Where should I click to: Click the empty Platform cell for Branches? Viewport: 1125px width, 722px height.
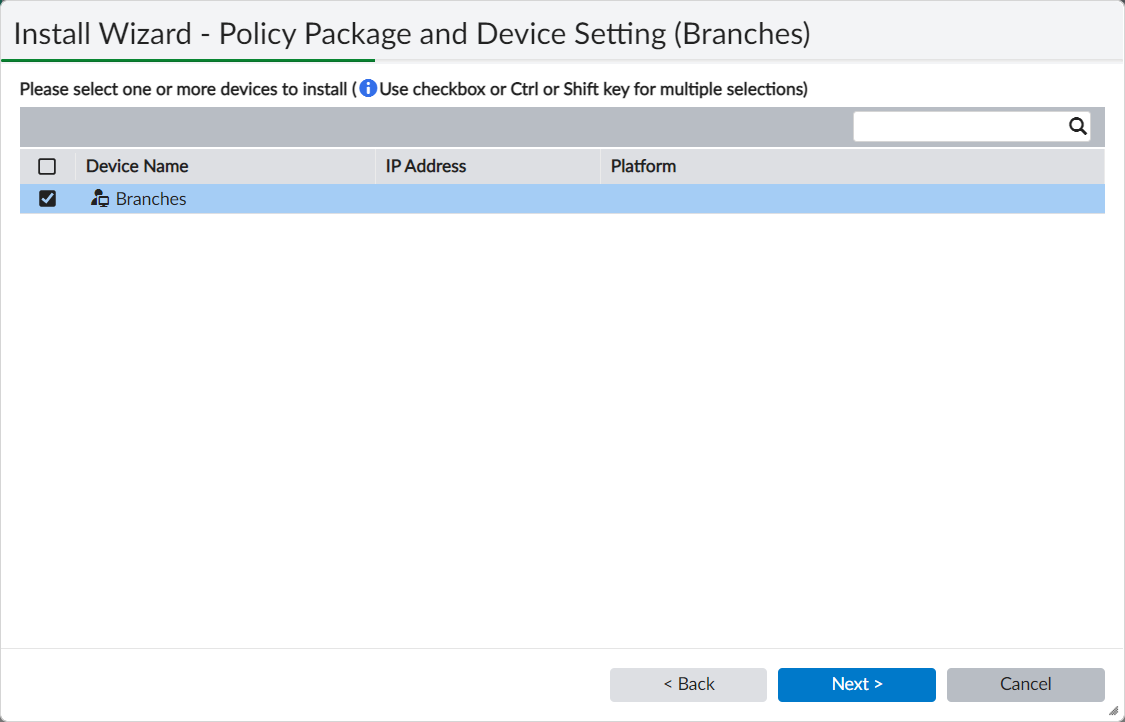pyautogui.click(x=850, y=199)
